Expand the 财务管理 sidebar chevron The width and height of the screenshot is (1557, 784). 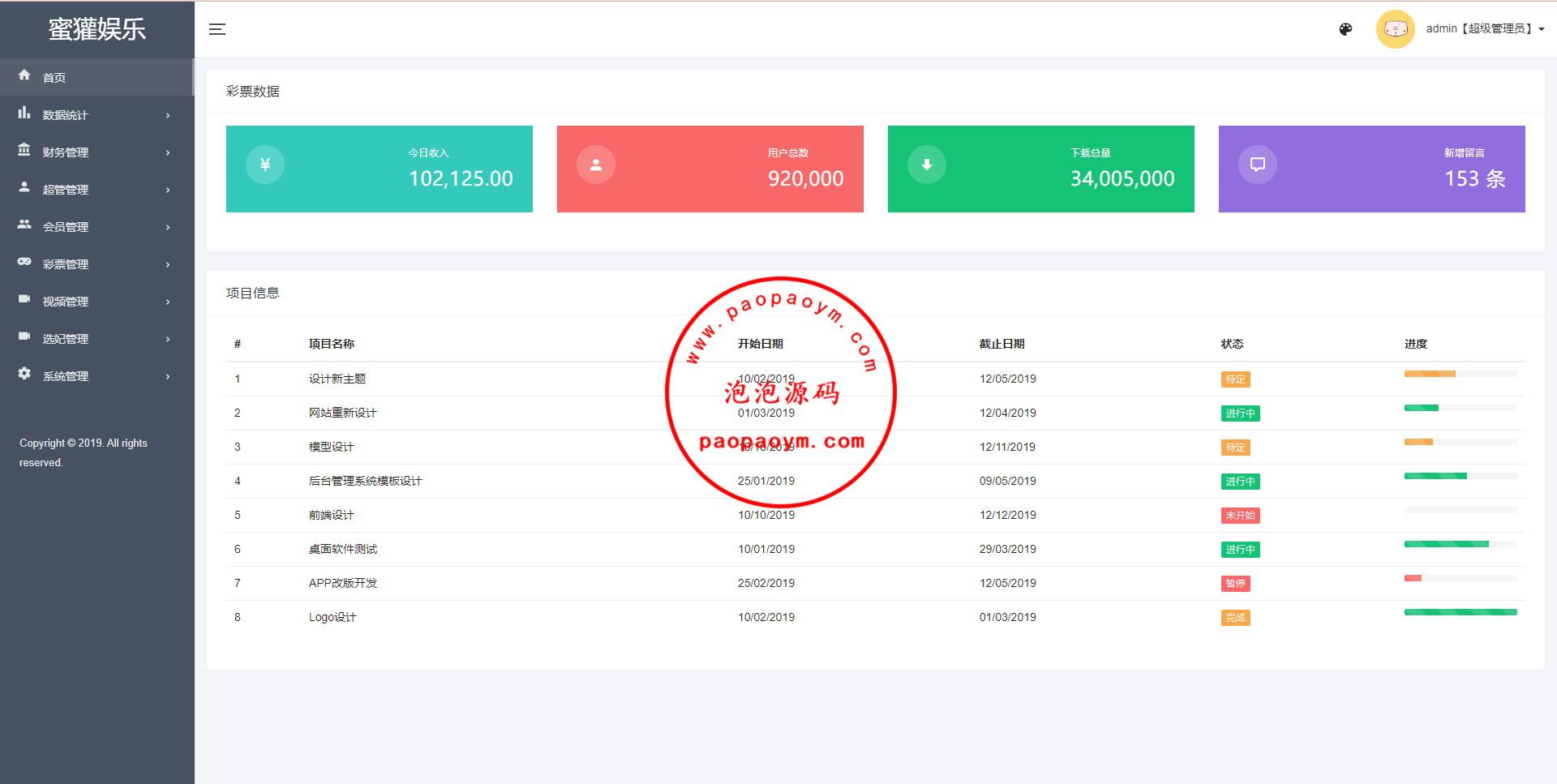(168, 152)
